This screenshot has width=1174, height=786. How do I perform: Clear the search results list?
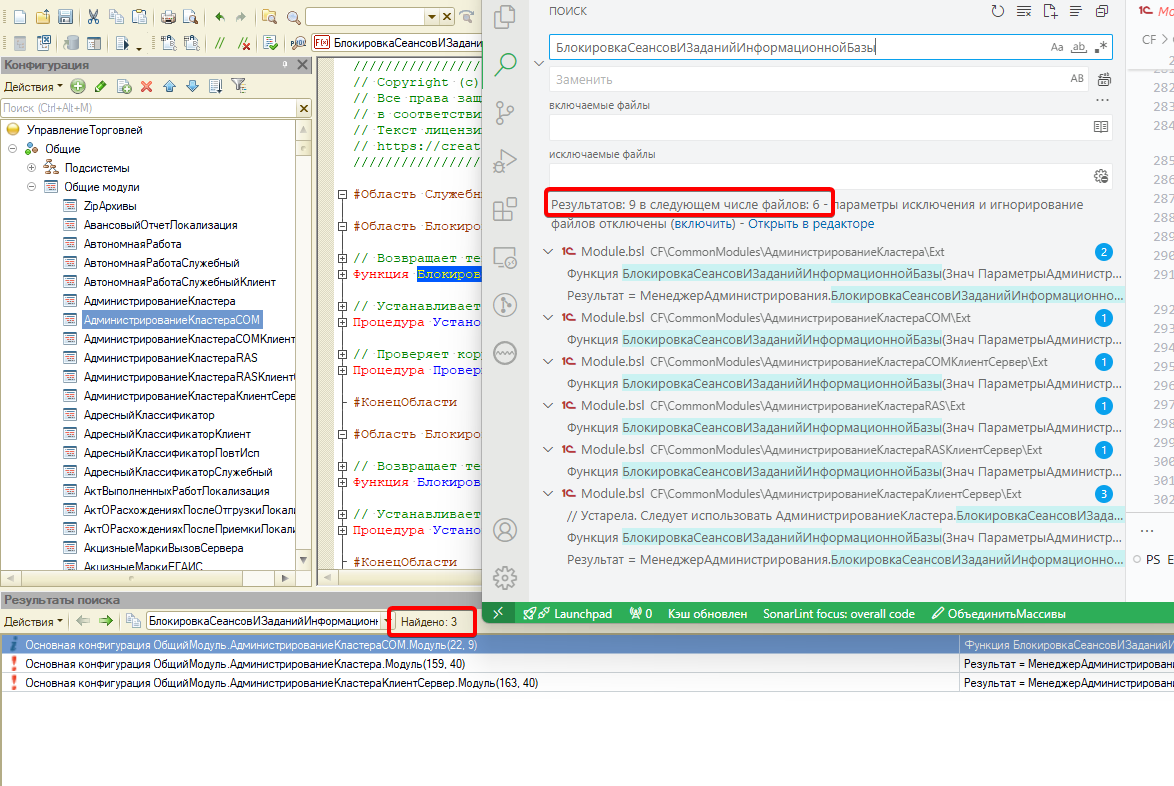(x=1024, y=11)
